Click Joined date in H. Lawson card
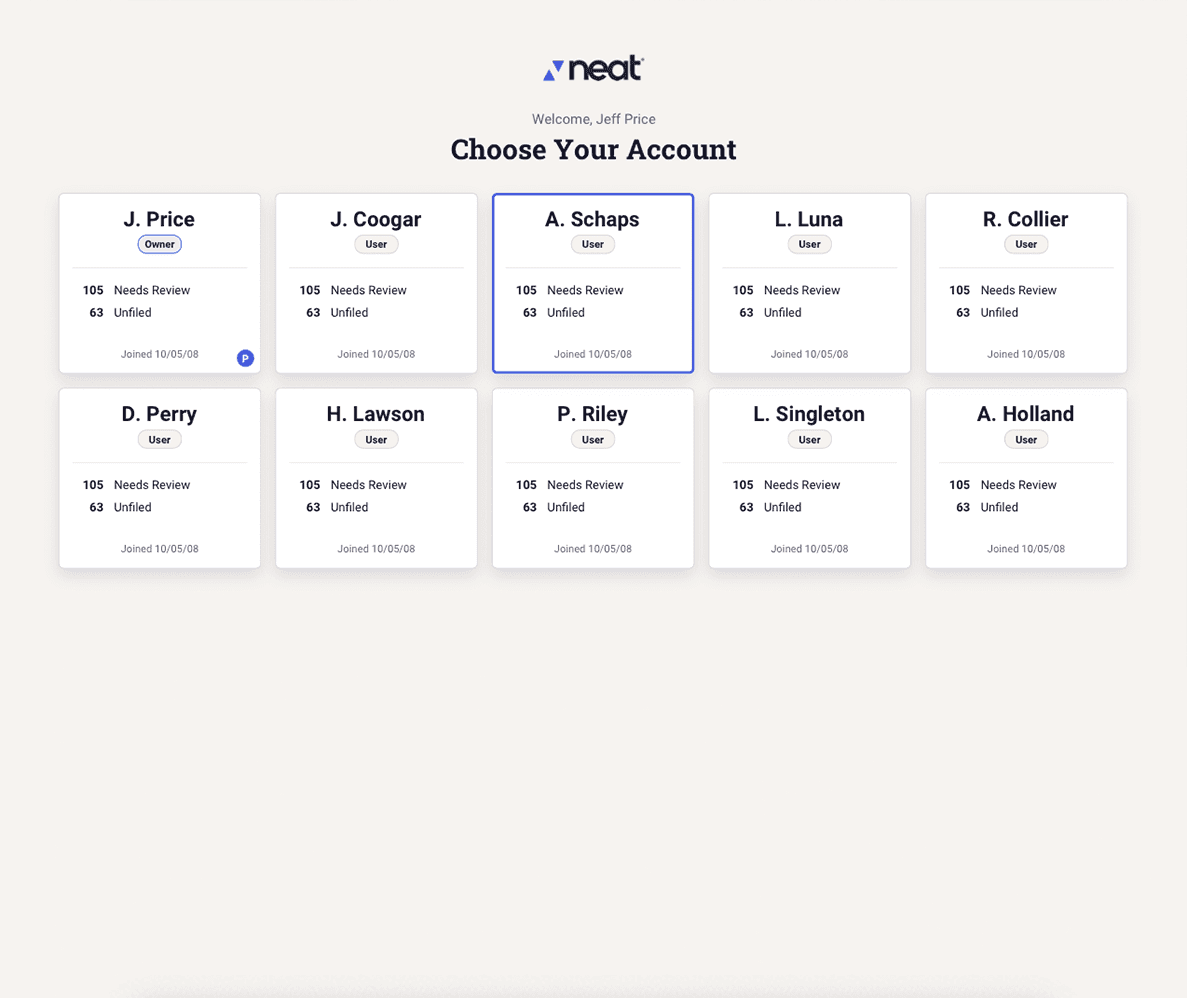Viewport: 1187px width, 998px height. tap(376, 549)
